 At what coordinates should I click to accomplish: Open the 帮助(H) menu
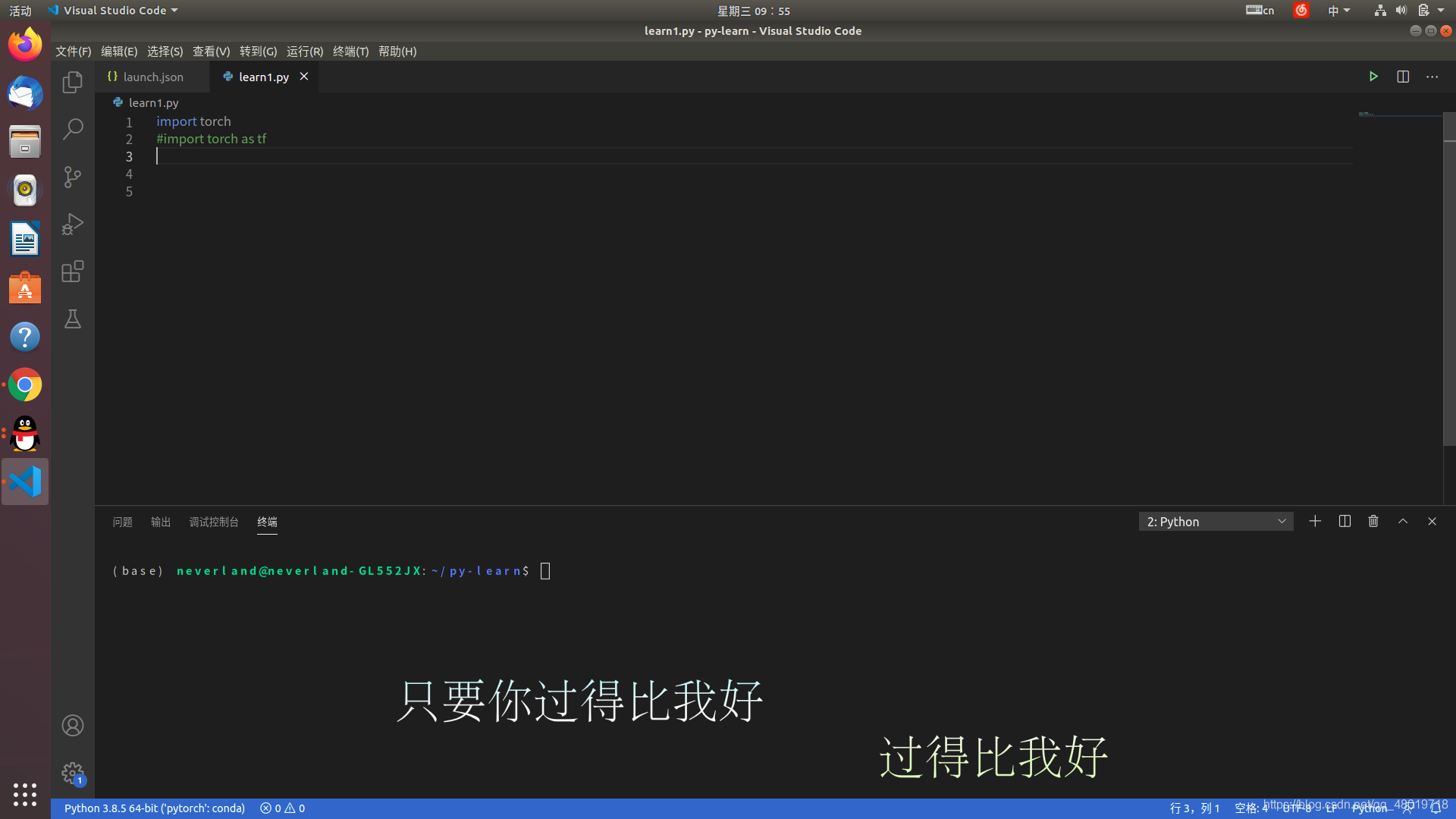397,52
